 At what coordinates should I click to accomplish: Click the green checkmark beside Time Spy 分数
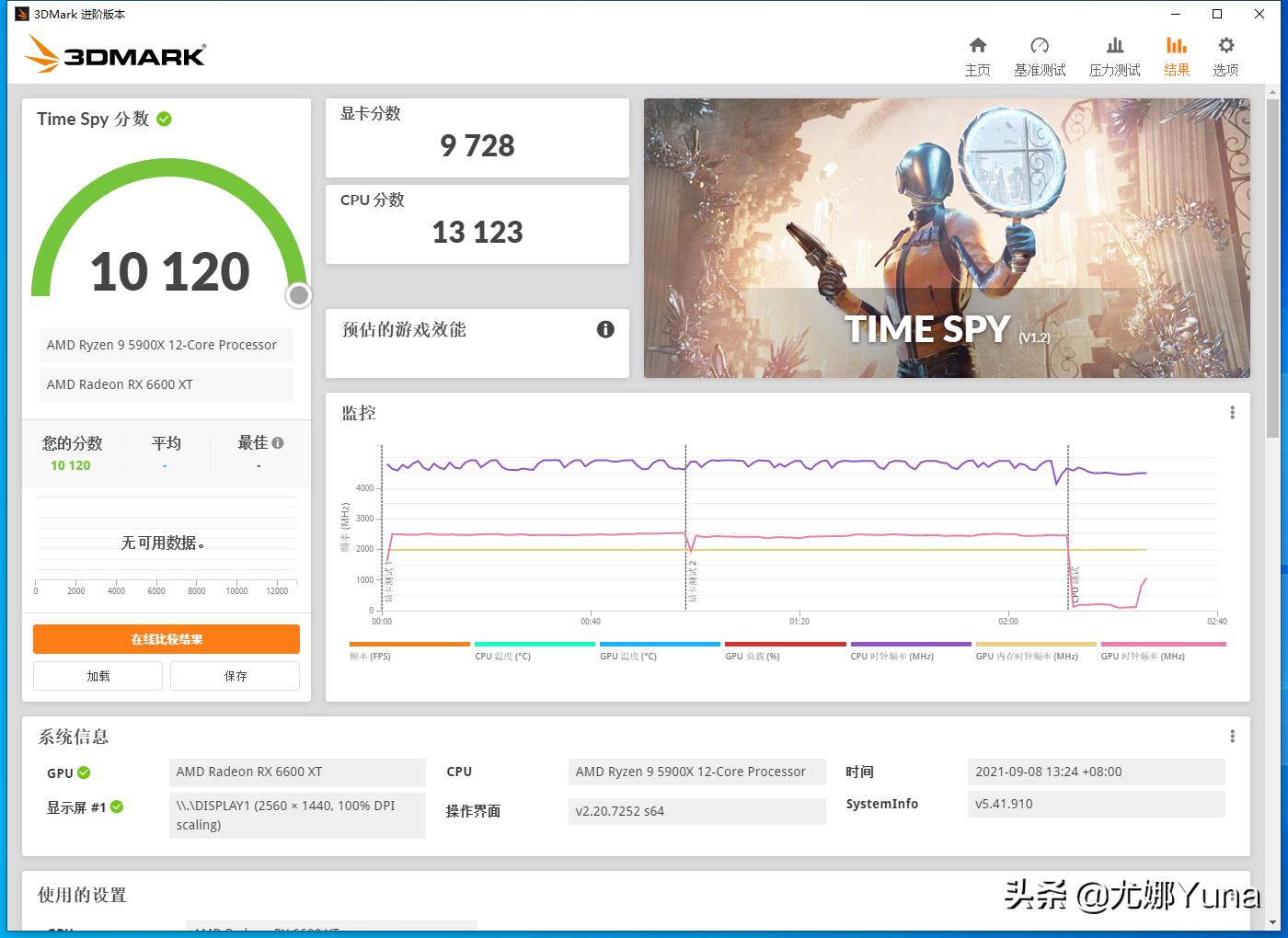[x=164, y=118]
